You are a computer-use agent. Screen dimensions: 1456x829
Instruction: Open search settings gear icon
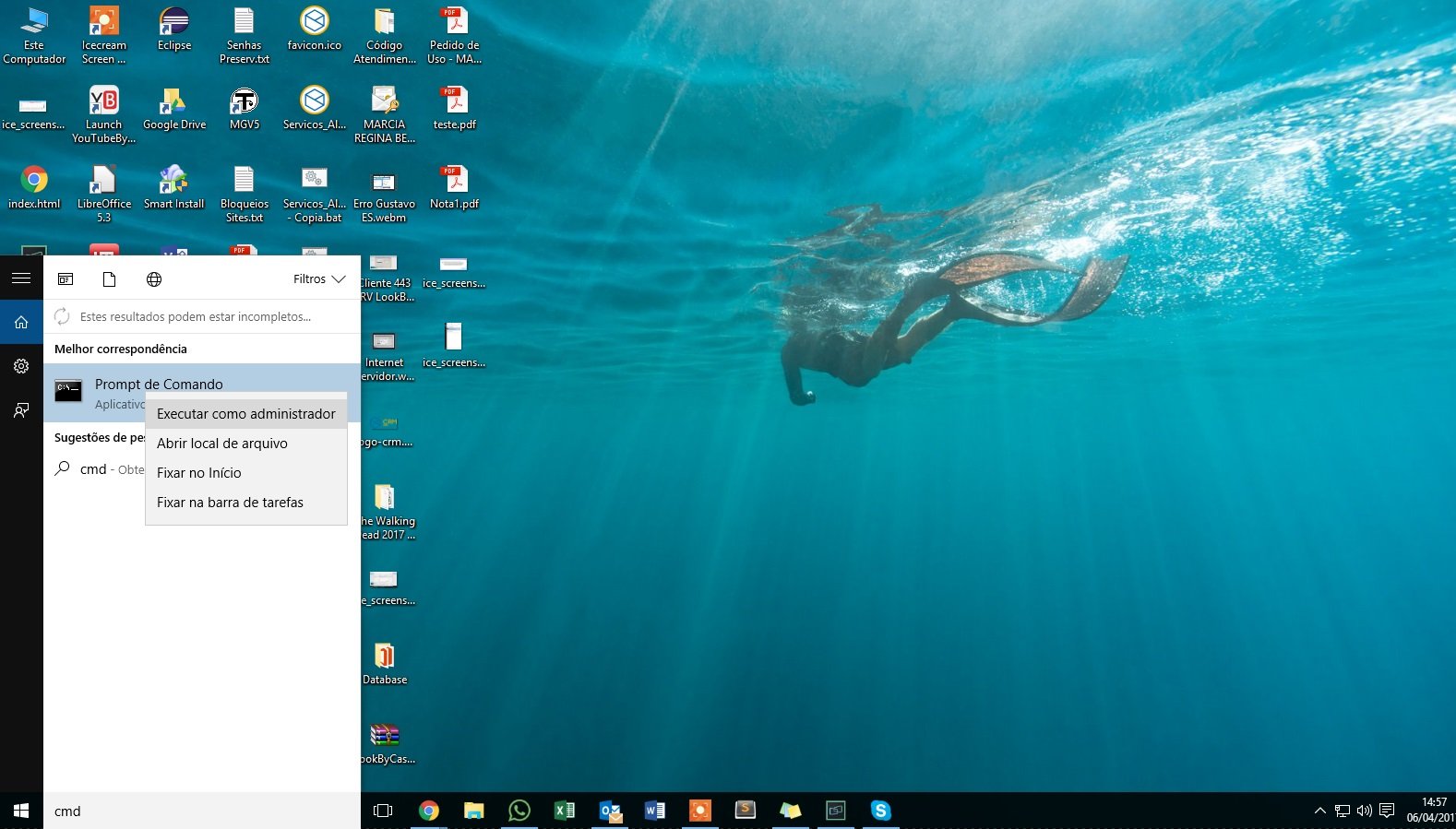pos(21,366)
